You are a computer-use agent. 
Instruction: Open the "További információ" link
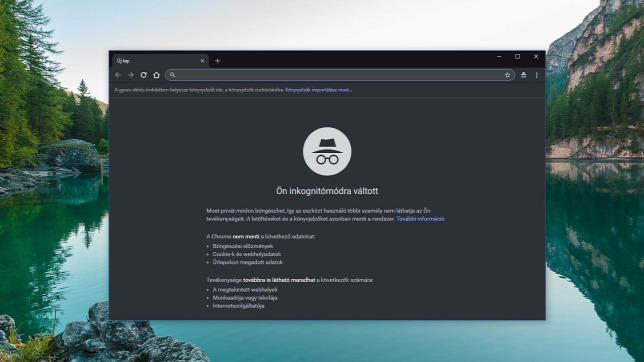point(420,219)
